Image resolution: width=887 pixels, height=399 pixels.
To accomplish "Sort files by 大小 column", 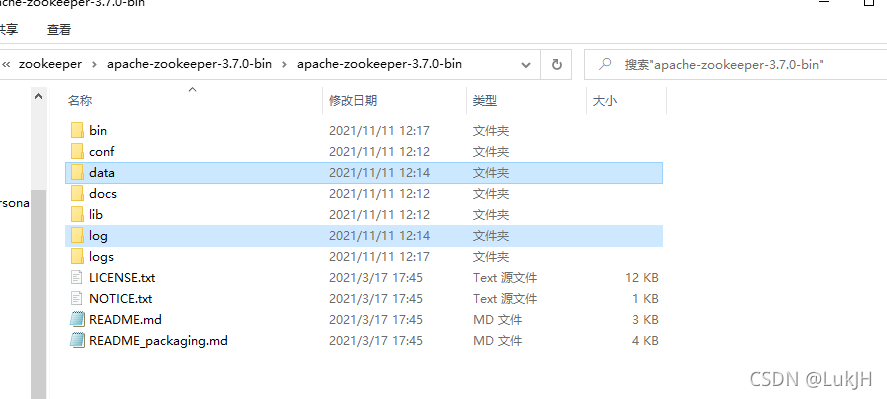I will 605,101.
